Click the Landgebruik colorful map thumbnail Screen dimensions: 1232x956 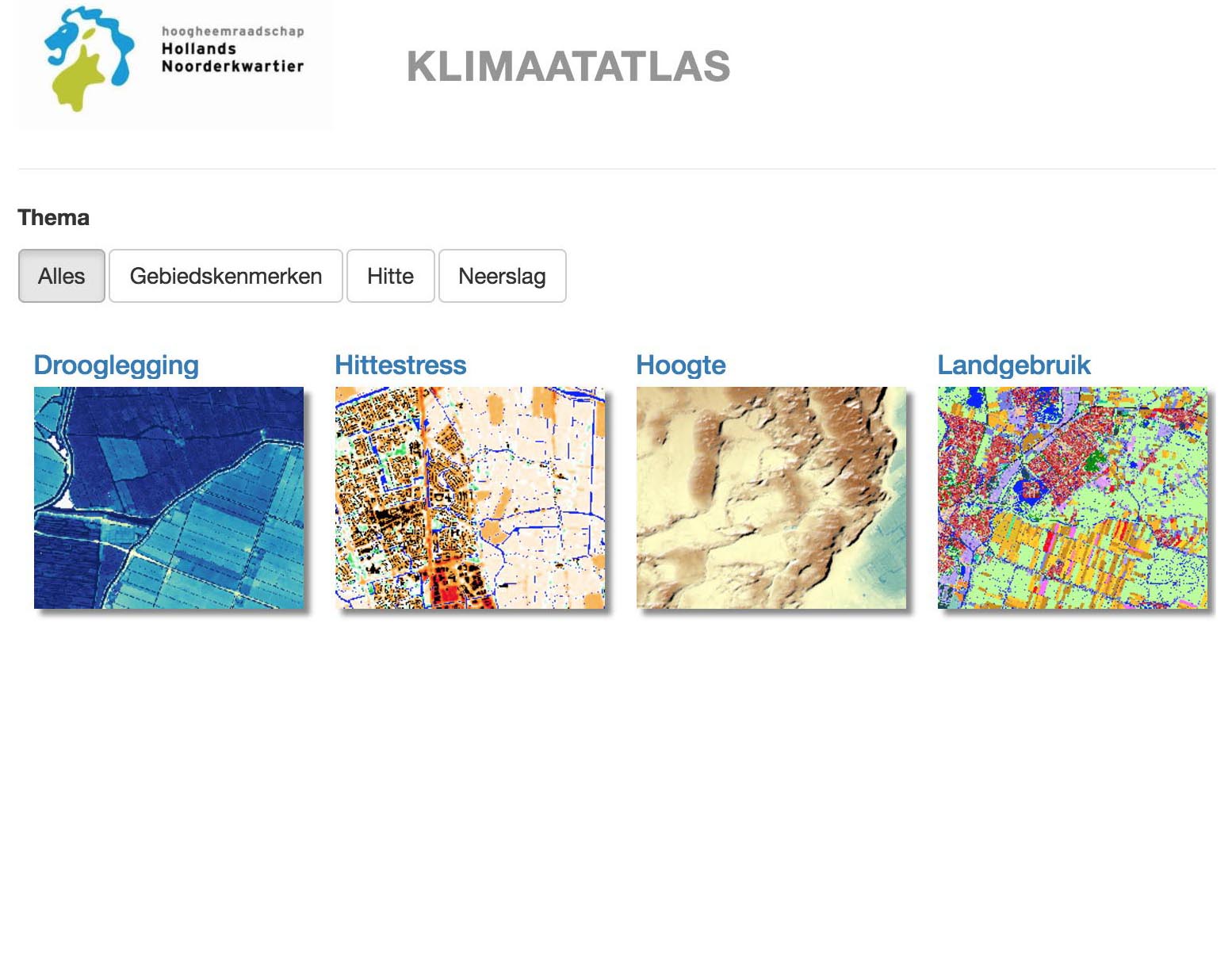pyautogui.click(x=1073, y=498)
